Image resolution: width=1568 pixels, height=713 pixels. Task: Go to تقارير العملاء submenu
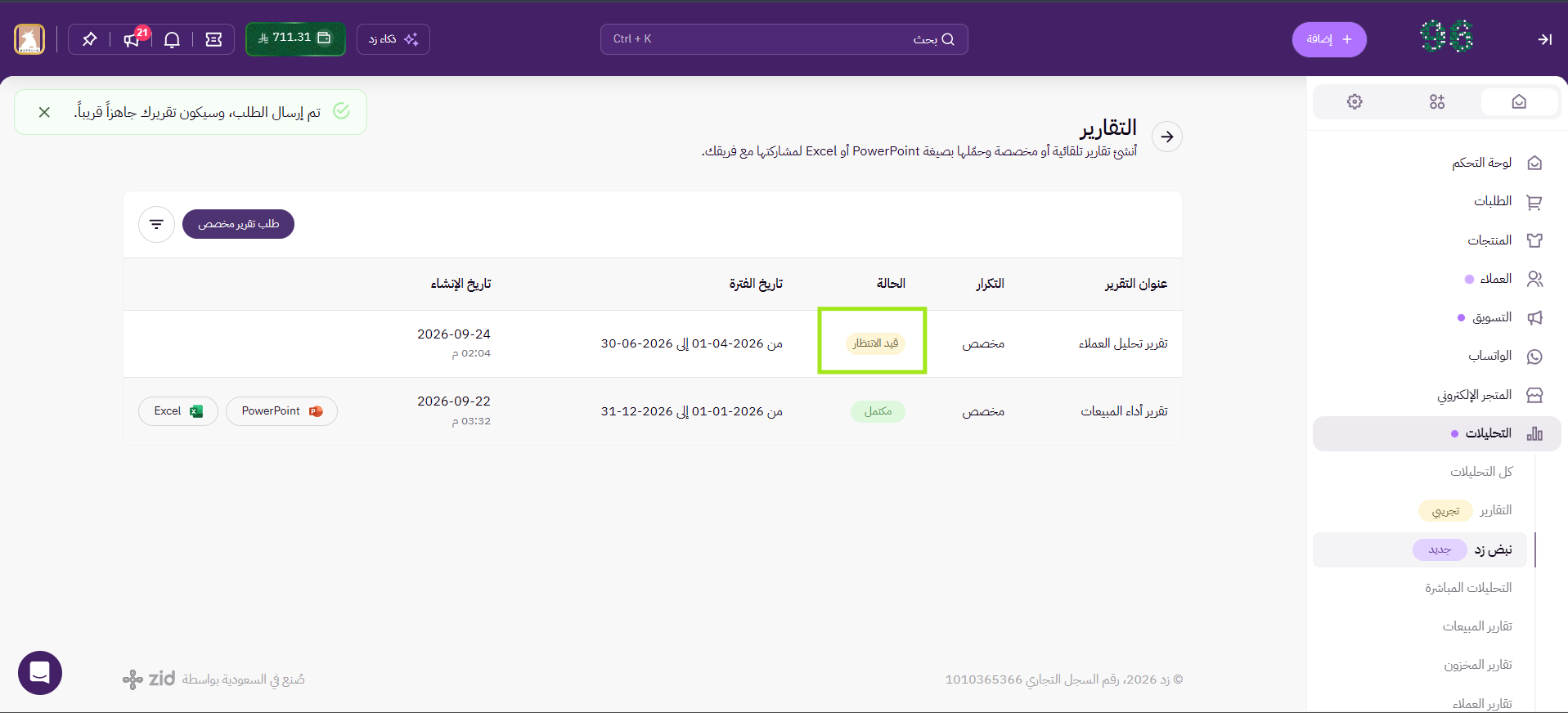click(x=1482, y=703)
